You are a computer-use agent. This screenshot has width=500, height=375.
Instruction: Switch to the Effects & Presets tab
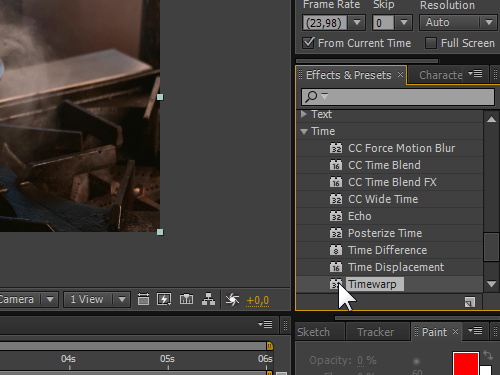coord(348,75)
